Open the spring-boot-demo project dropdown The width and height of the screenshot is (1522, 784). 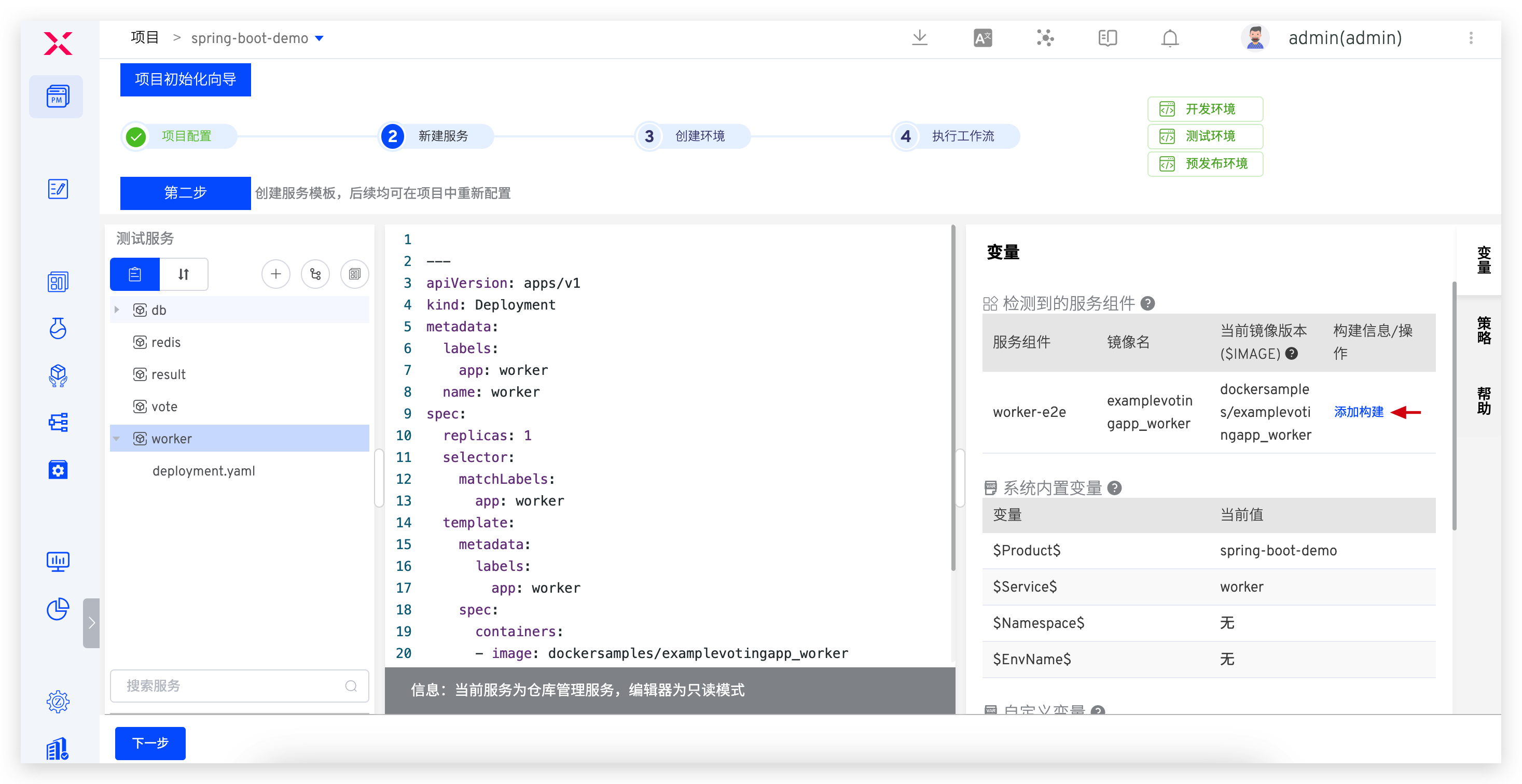(x=319, y=38)
